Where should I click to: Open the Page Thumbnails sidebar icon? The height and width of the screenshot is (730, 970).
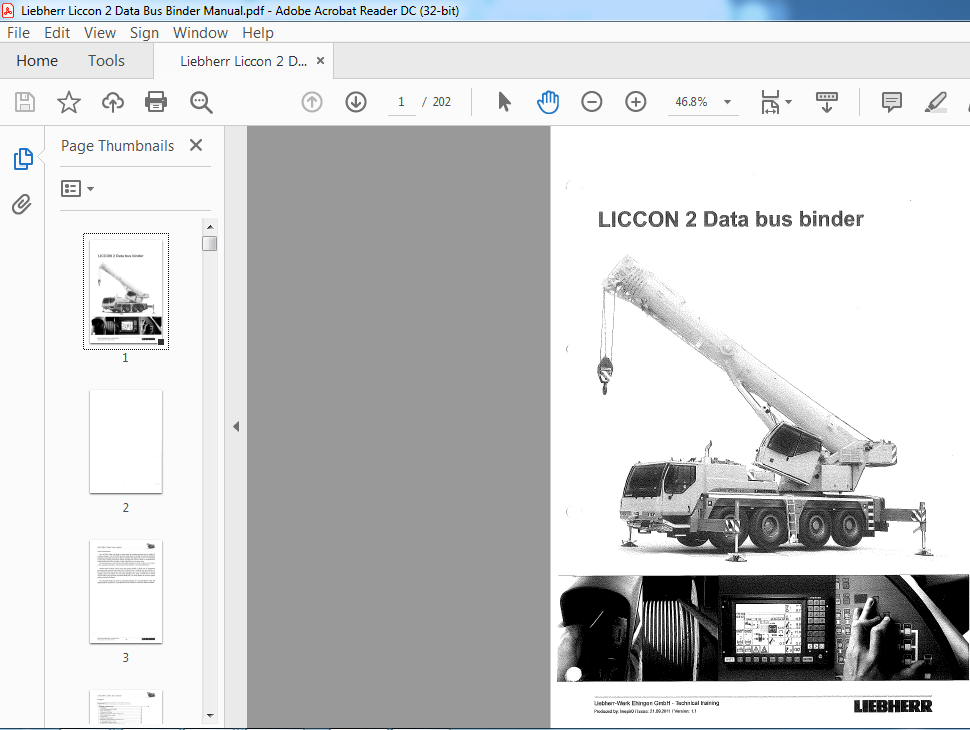pyautogui.click(x=23, y=159)
